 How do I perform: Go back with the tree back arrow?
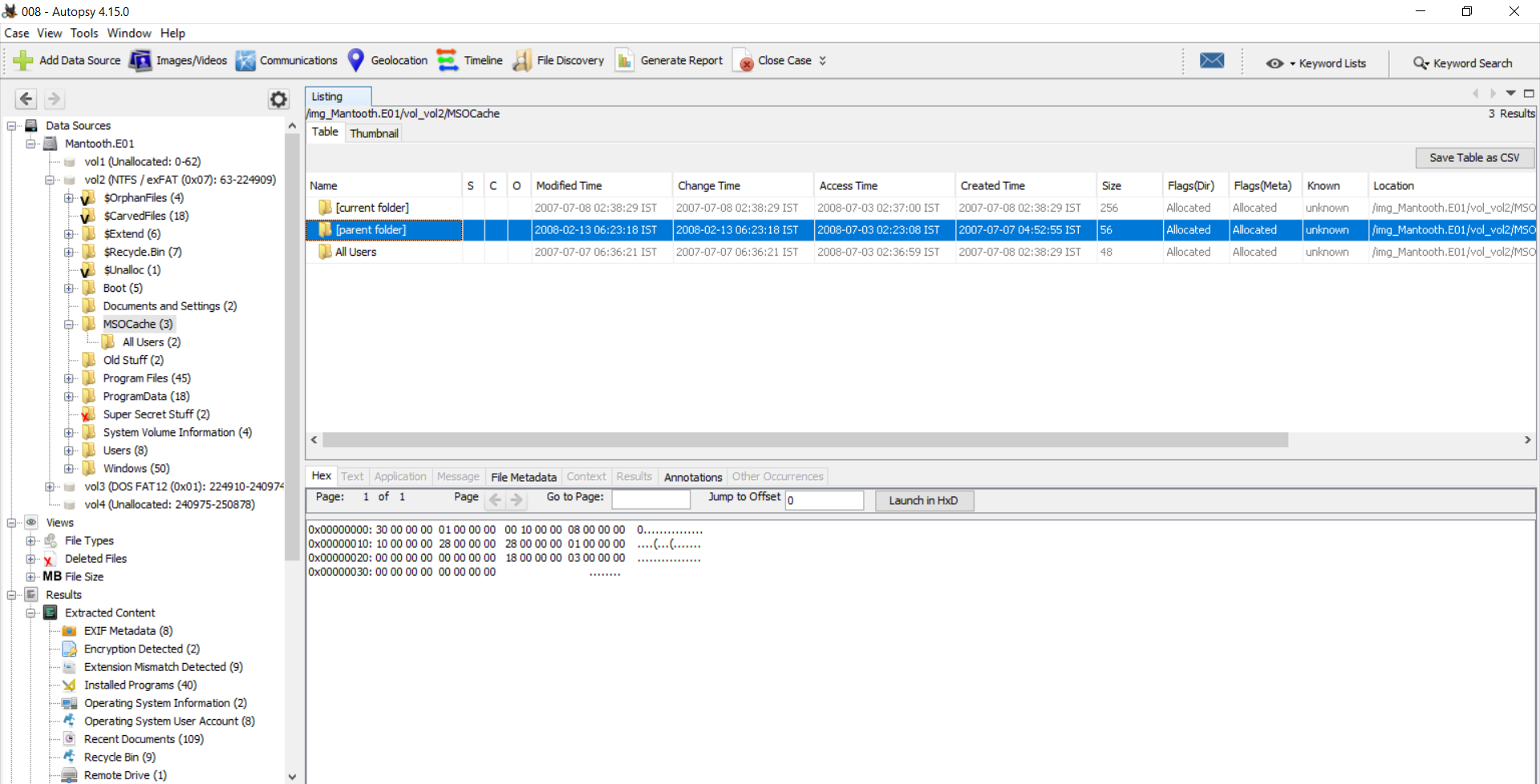pos(26,99)
